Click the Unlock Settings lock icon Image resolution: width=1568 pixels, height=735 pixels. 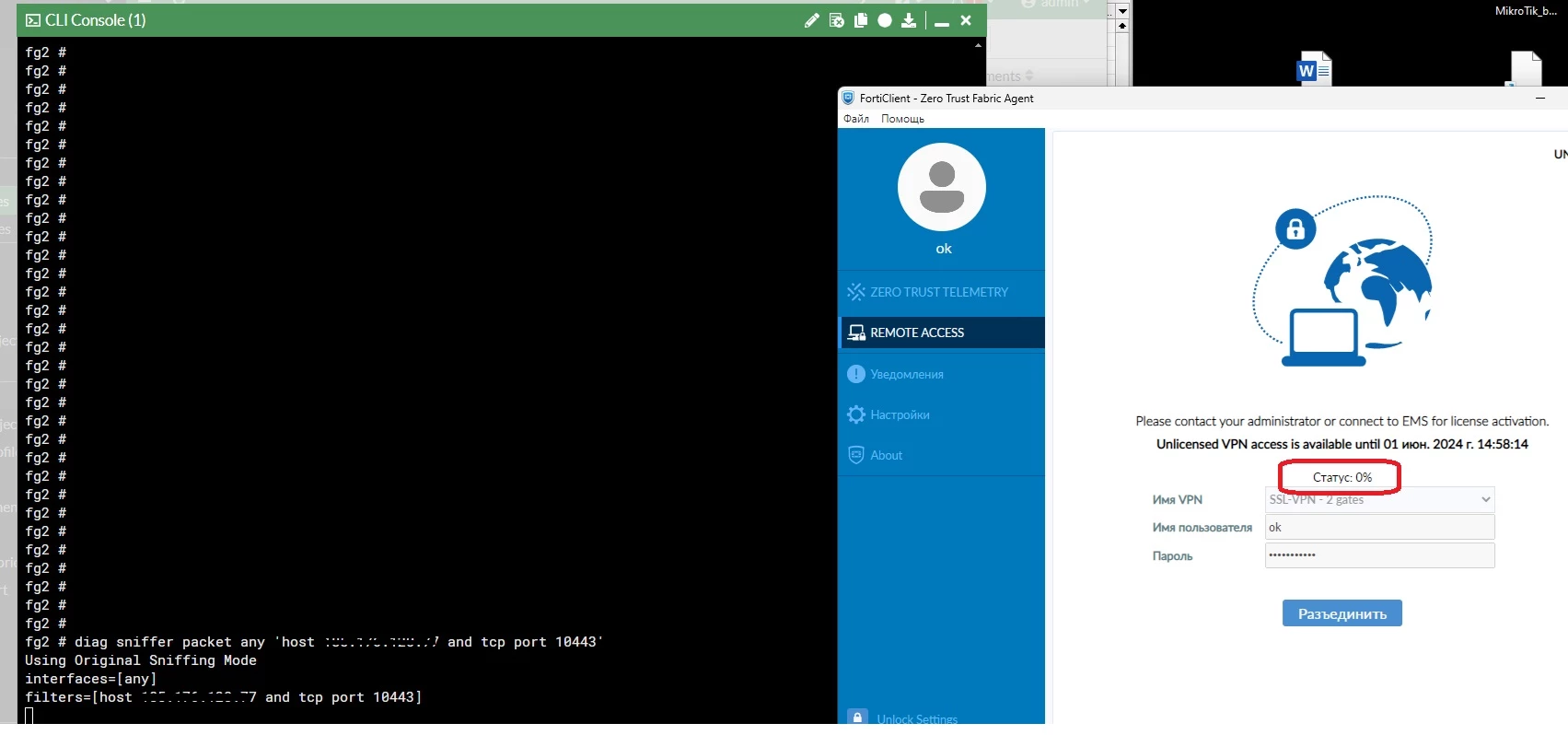click(x=857, y=717)
